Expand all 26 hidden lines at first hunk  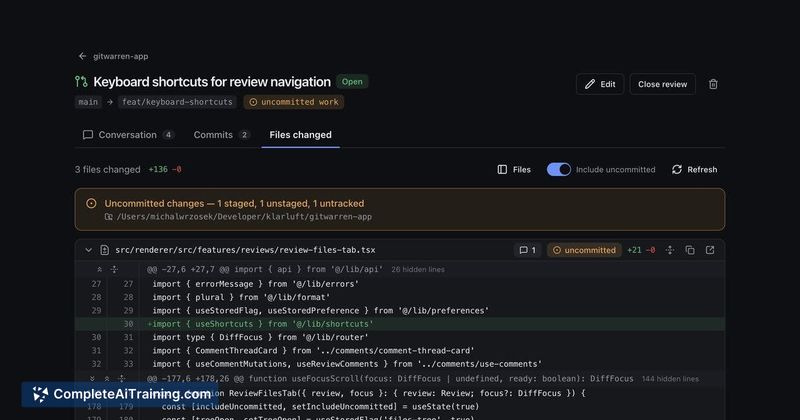(114, 269)
